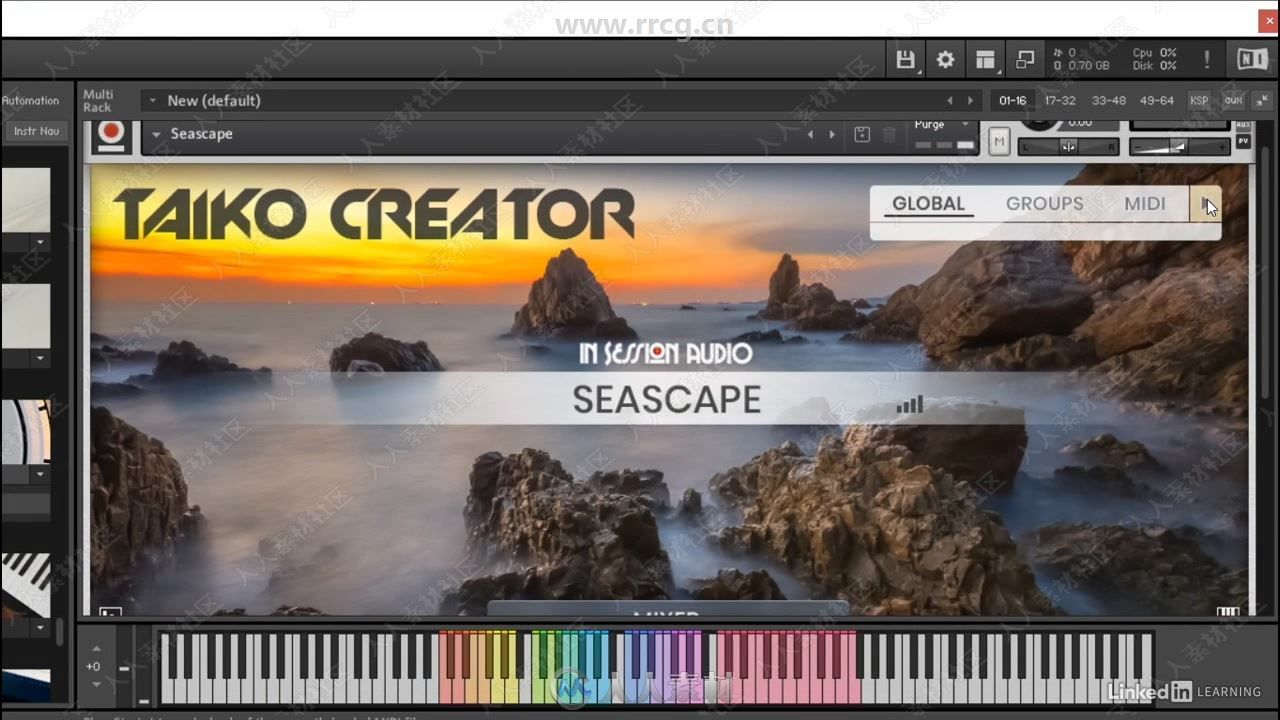This screenshot has height=720, width=1280.
Task: Click the pitch bend wheel strip
Action: [x=124, y=668]
